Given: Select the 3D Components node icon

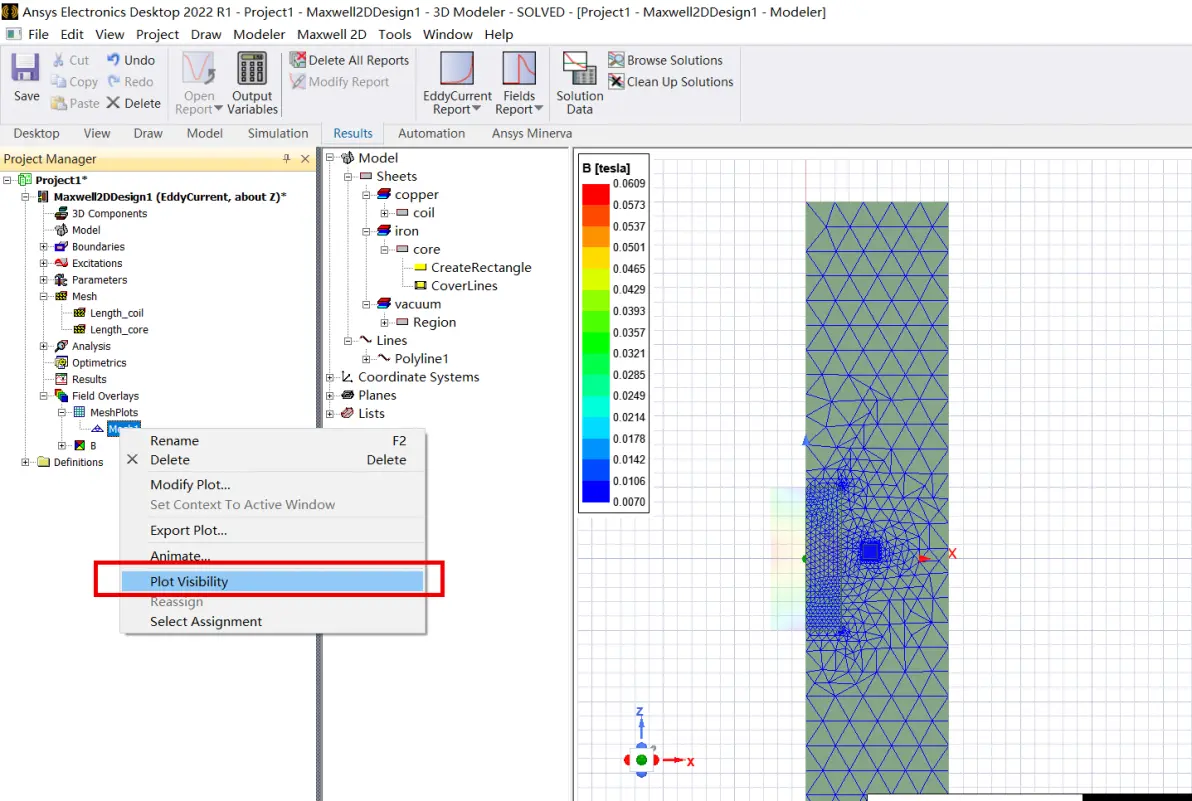Looking at the screenshot, I should pos(61,214).
